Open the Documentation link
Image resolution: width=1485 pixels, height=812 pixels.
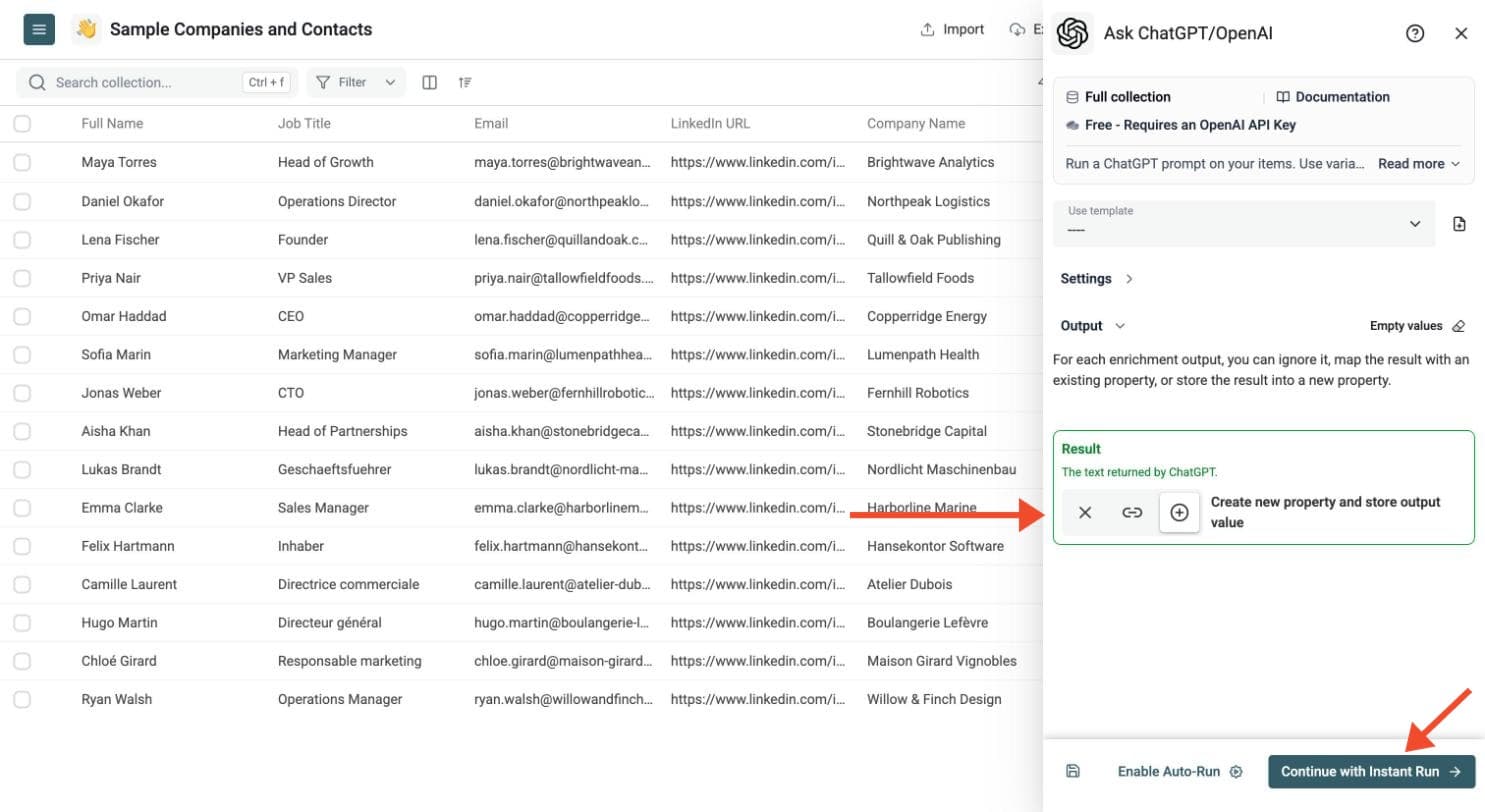(x=1333, y=97)
